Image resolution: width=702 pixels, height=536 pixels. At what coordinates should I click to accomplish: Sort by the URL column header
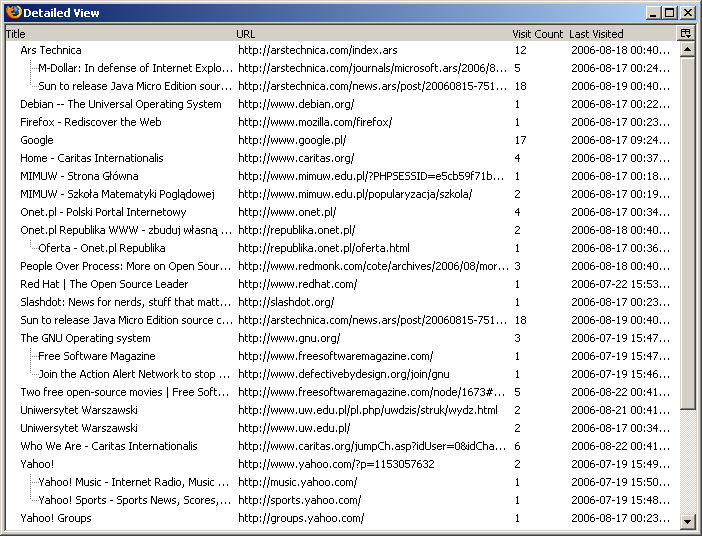(x=373, y=34)
